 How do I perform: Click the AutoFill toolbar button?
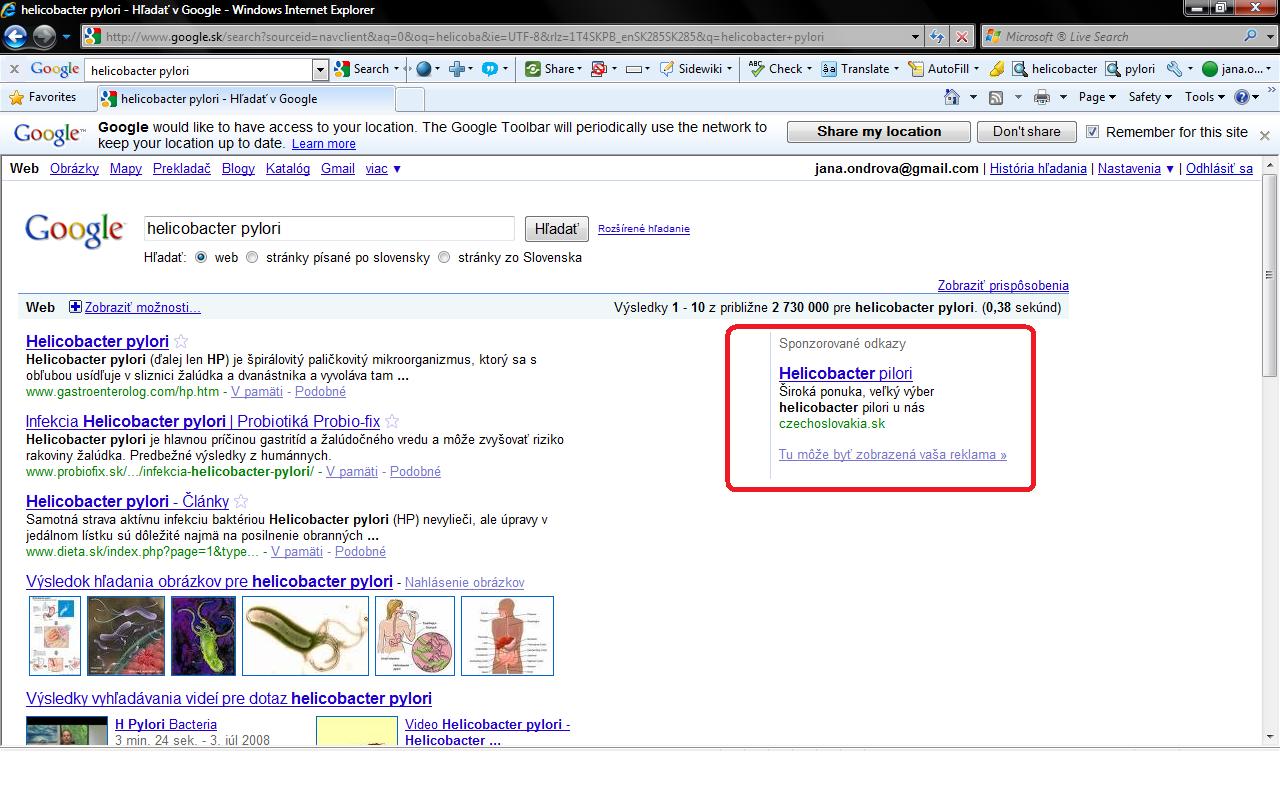(x=939, y=69)
